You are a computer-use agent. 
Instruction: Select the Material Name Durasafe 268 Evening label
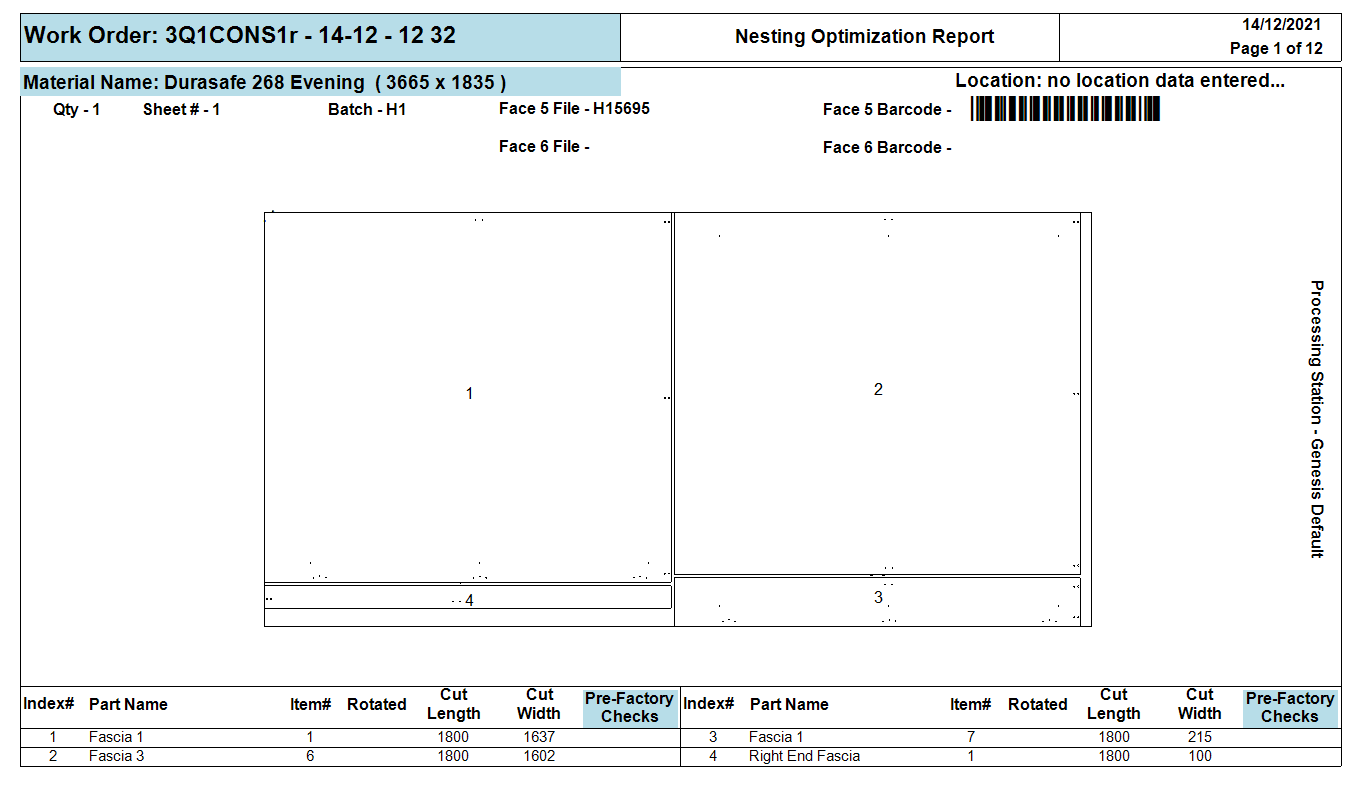(x=264, y=82)
